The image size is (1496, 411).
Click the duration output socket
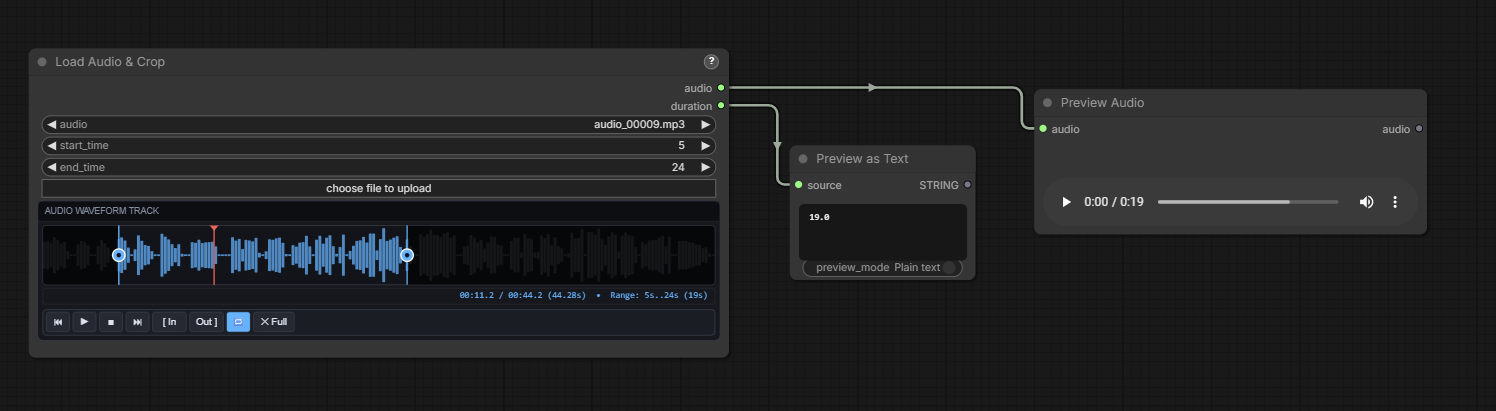721,105
